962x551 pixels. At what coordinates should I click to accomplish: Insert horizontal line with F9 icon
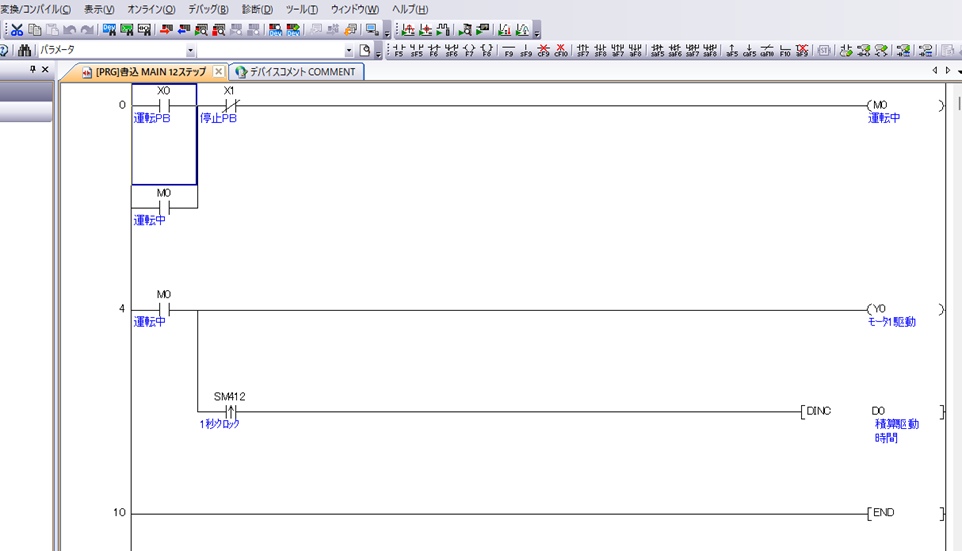(x=509, y=50)
